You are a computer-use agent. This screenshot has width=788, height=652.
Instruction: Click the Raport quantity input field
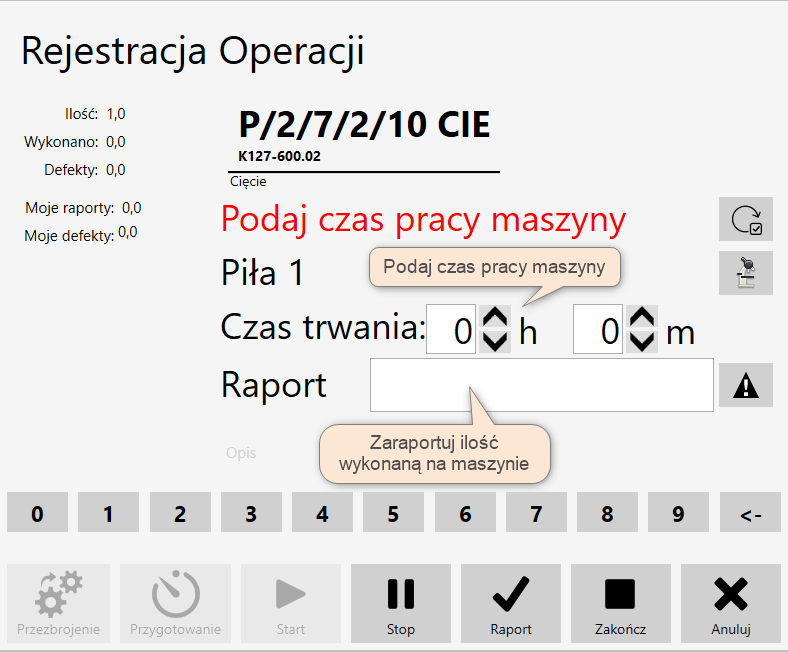[x=541, y=385]
